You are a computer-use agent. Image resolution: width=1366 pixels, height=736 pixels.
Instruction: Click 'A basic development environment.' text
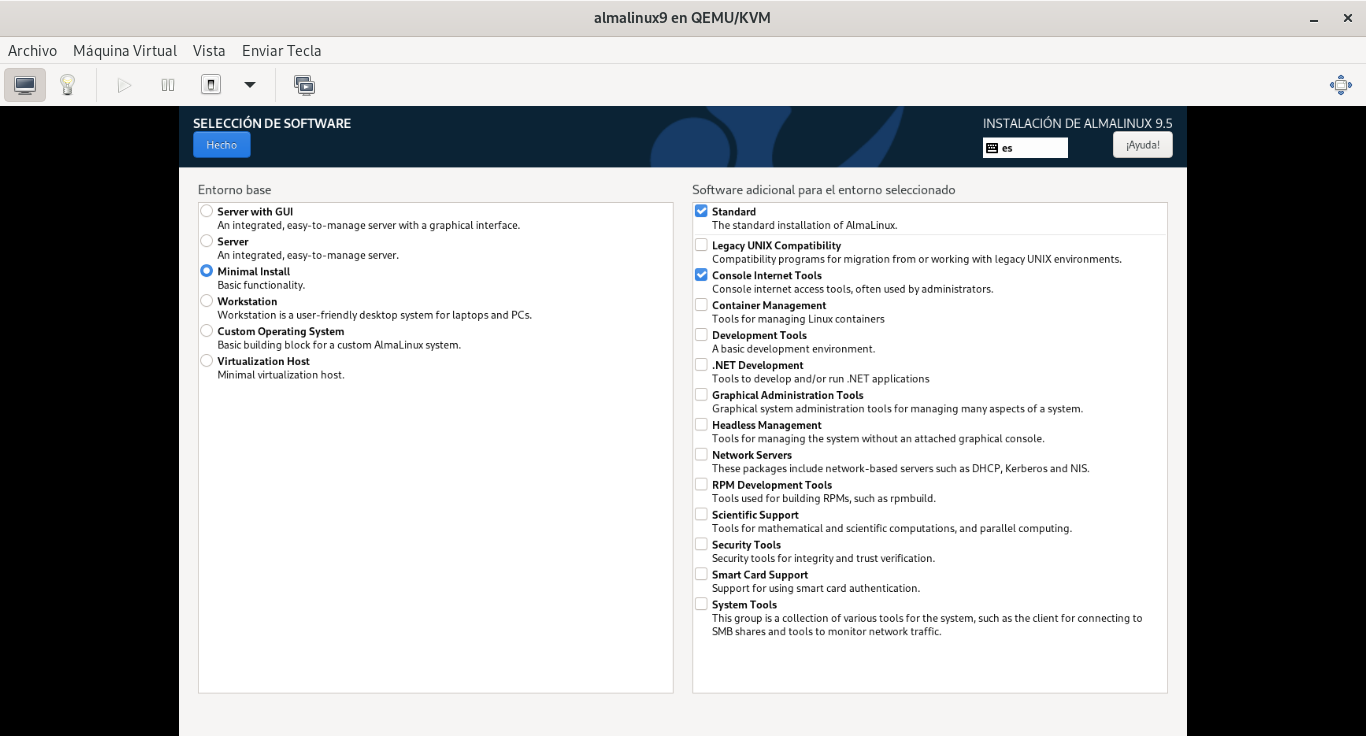point(793,349)
